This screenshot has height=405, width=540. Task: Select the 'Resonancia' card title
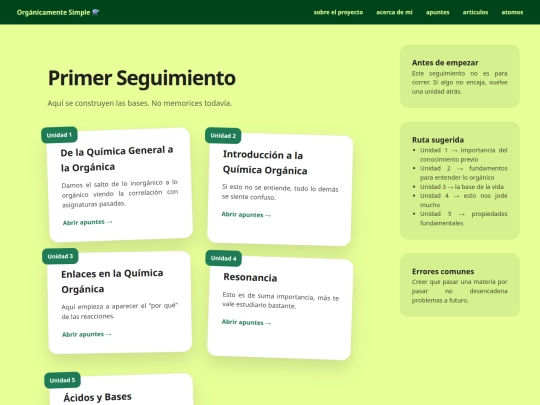pyautogui.click(x=250, y=277)
